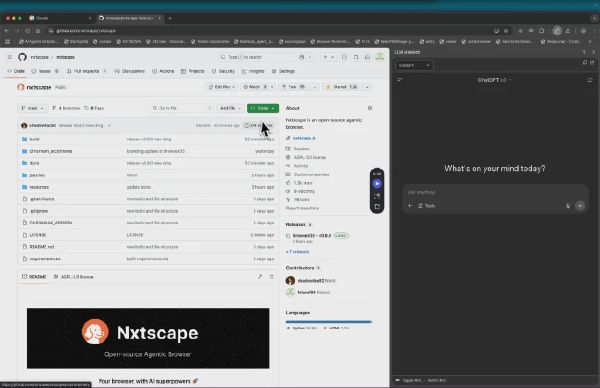The height and width of the screenshot is (388, 600).
Task: Click the plus attach icon in ChatGPT prompt
Action: click(410, 206)
